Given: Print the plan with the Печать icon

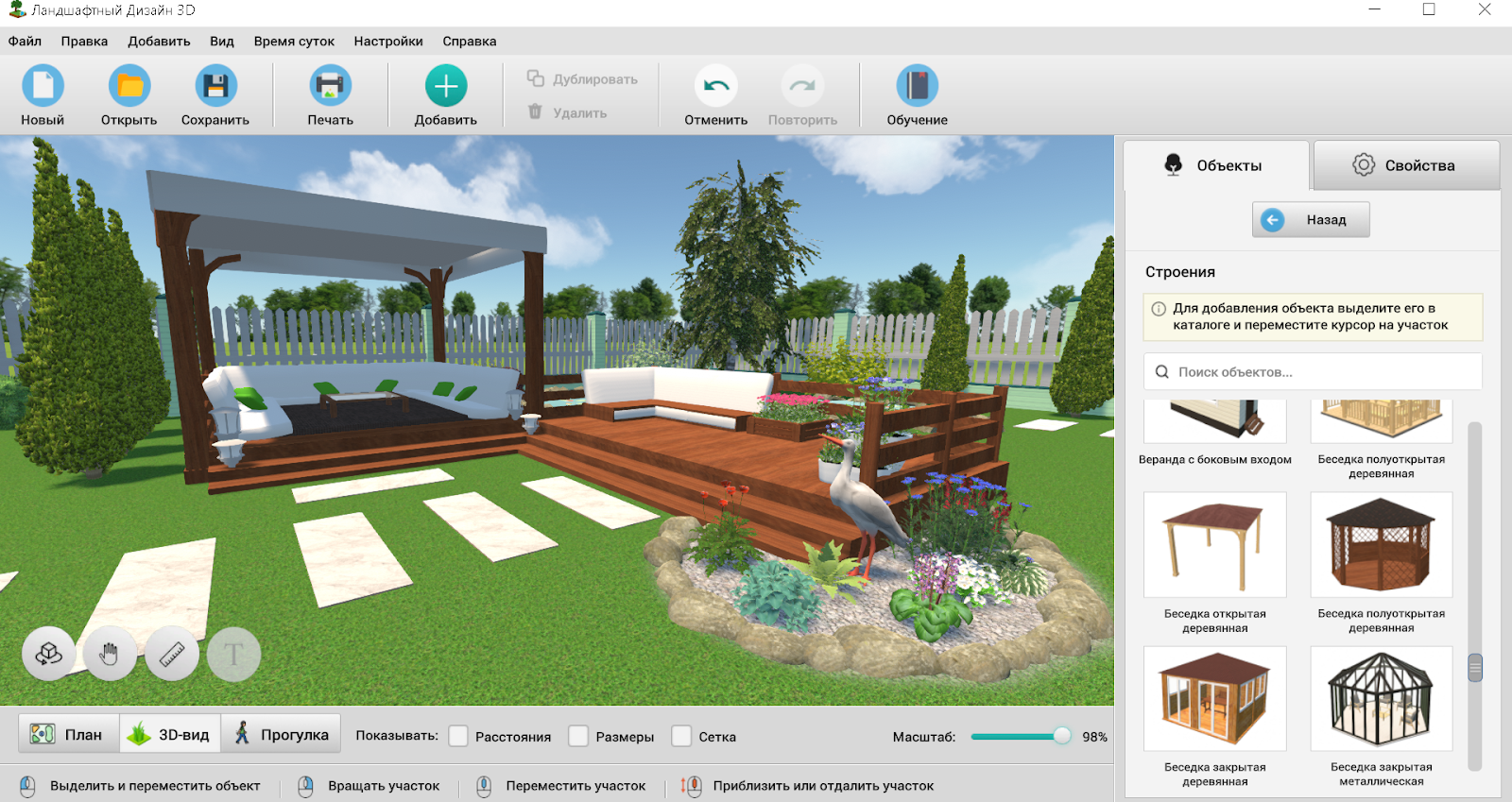Looking at the screenshot, I should coord(330,86).
